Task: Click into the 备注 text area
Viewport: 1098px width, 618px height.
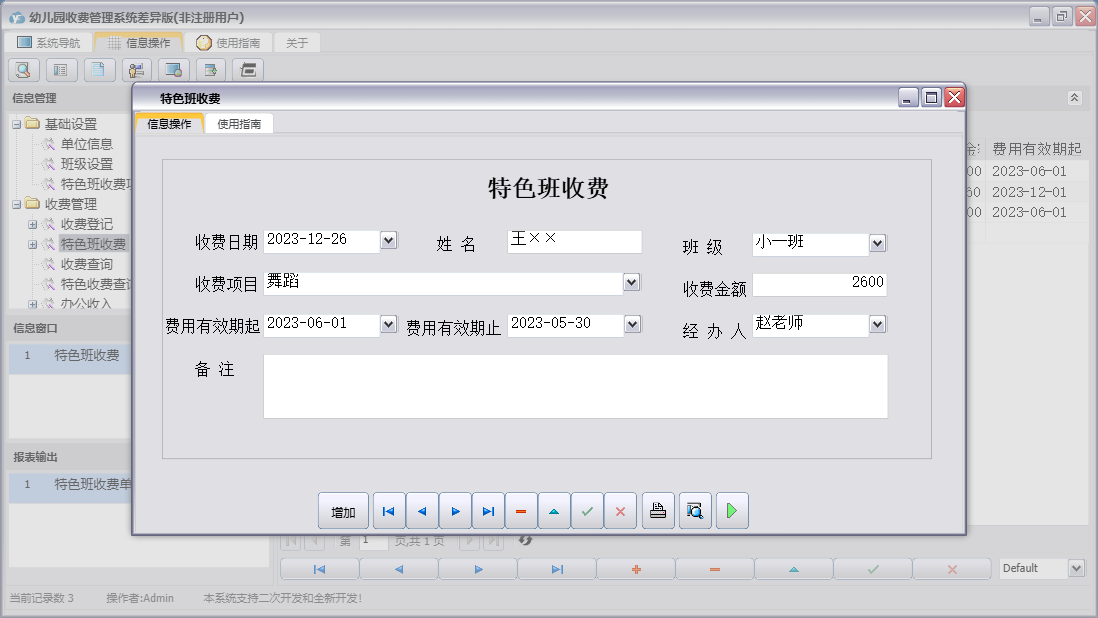Action: tap(575, 386)
